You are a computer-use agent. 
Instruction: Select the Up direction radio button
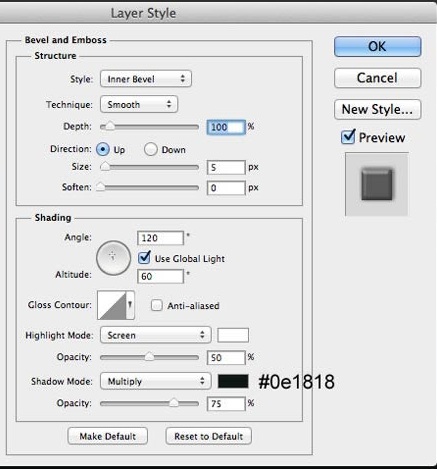coord(103,149)
